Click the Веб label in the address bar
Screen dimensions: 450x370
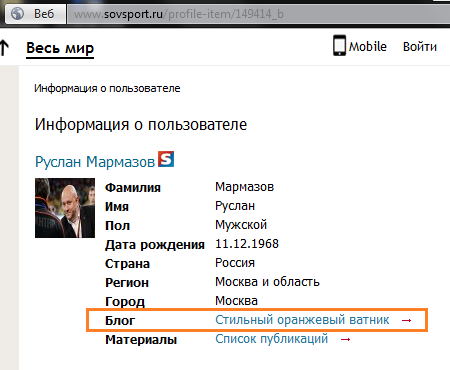pos(44,14)
